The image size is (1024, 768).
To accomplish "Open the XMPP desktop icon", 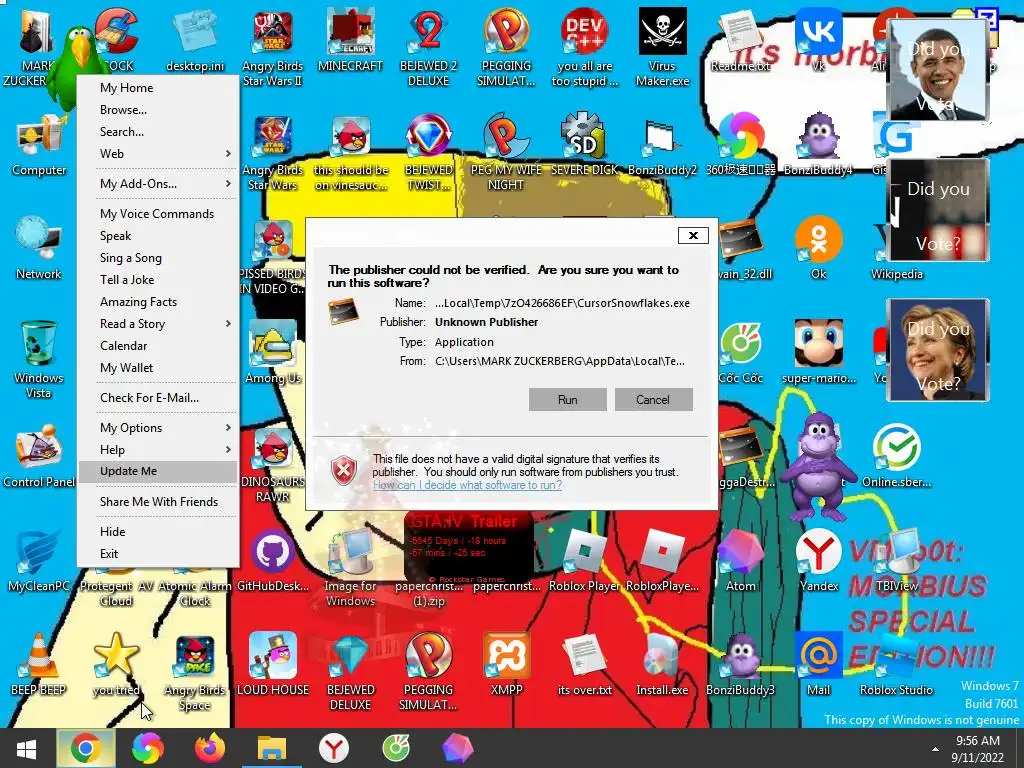I will pos(506,665).
